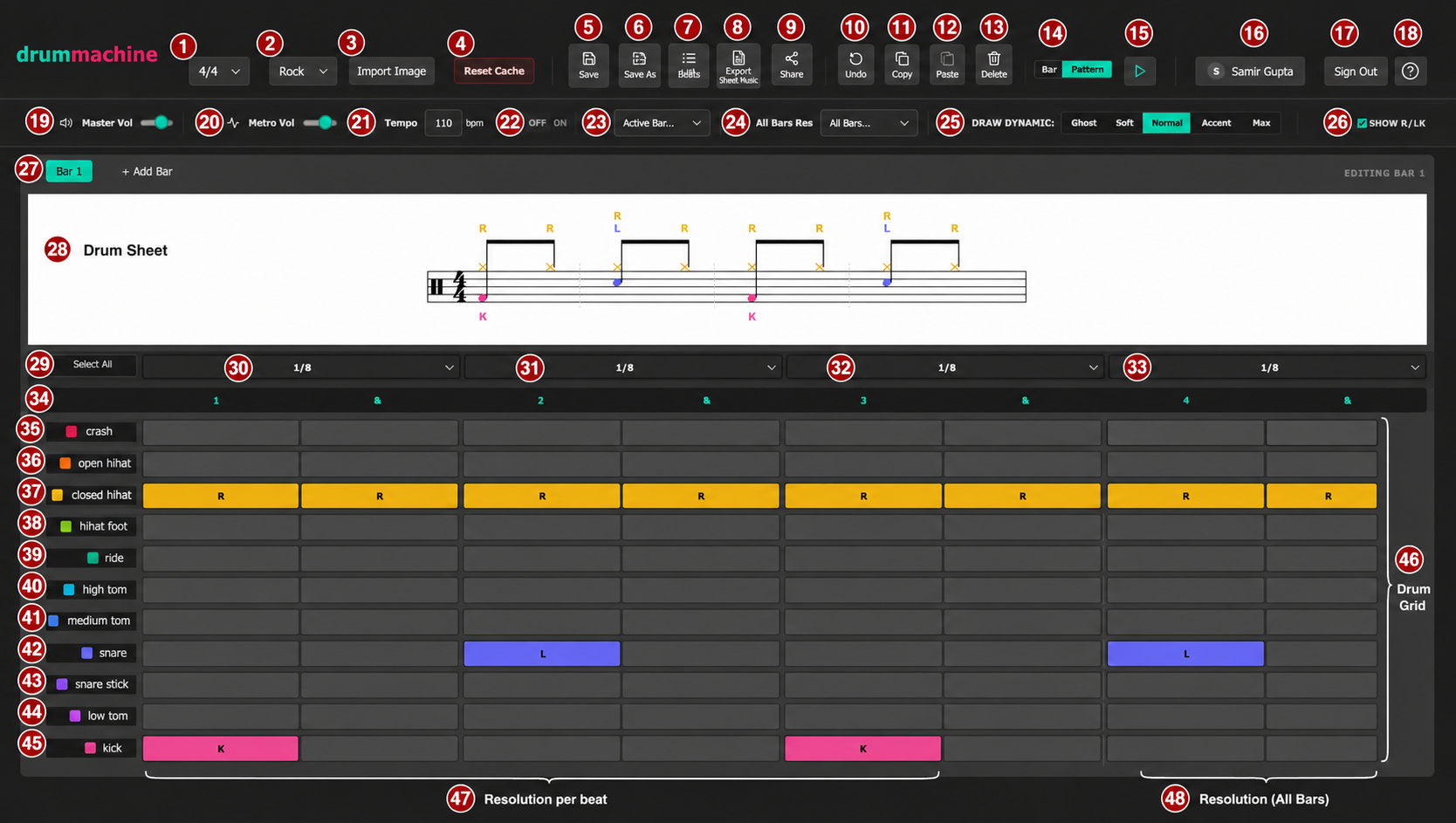Click the drummachine logo

pyautogui.click(x=86, y=54)
